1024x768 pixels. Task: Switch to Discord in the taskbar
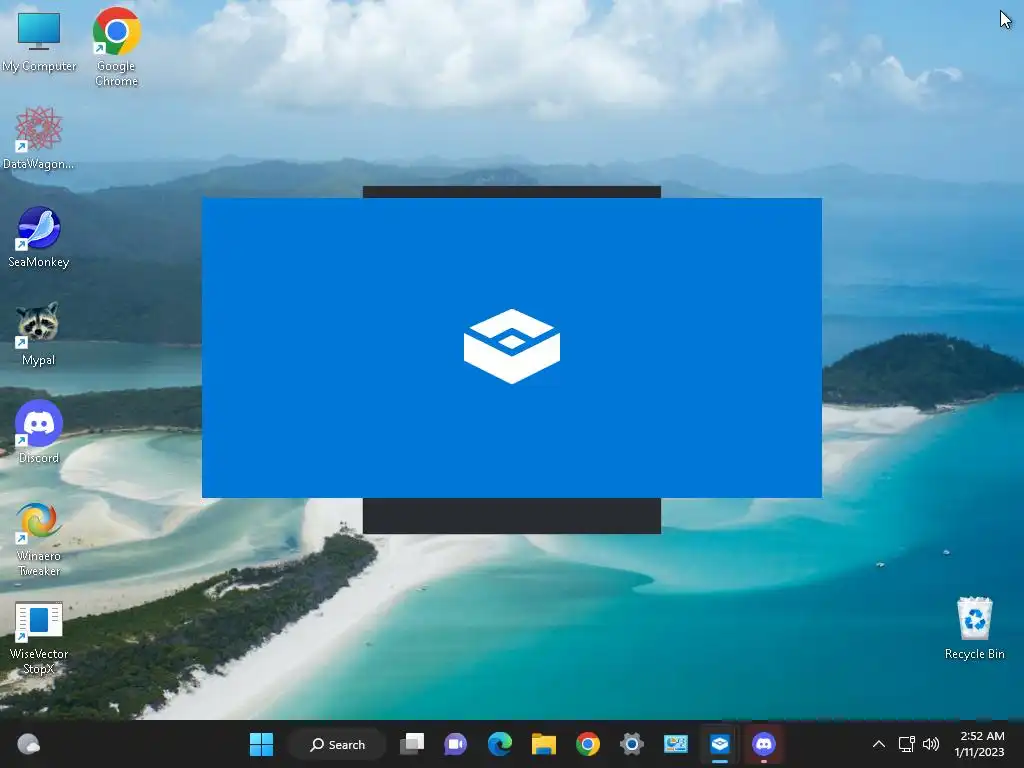[x=763, y=744]
